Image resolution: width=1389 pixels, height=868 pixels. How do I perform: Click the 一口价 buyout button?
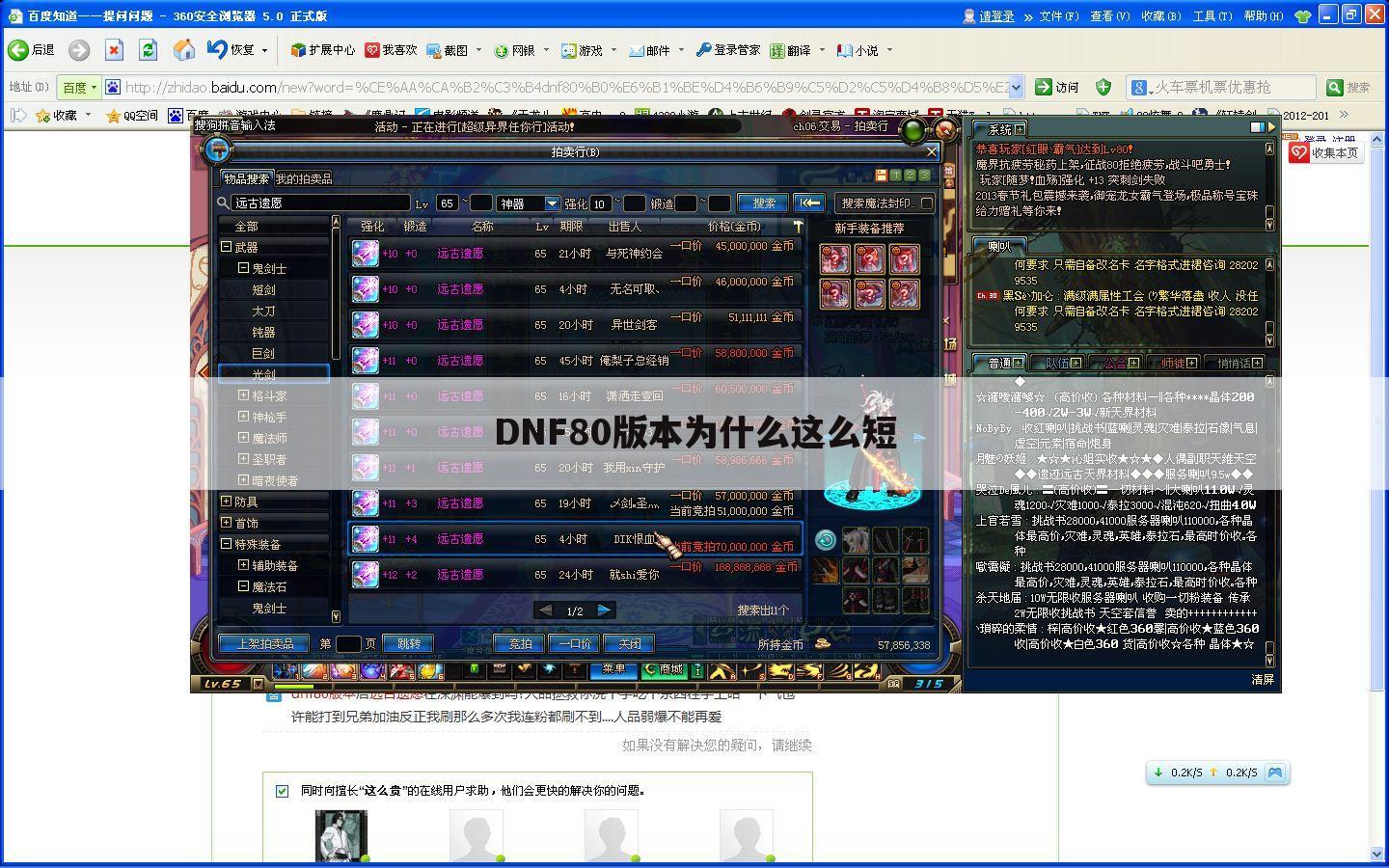pyautogui.click(x=574, y=643)
